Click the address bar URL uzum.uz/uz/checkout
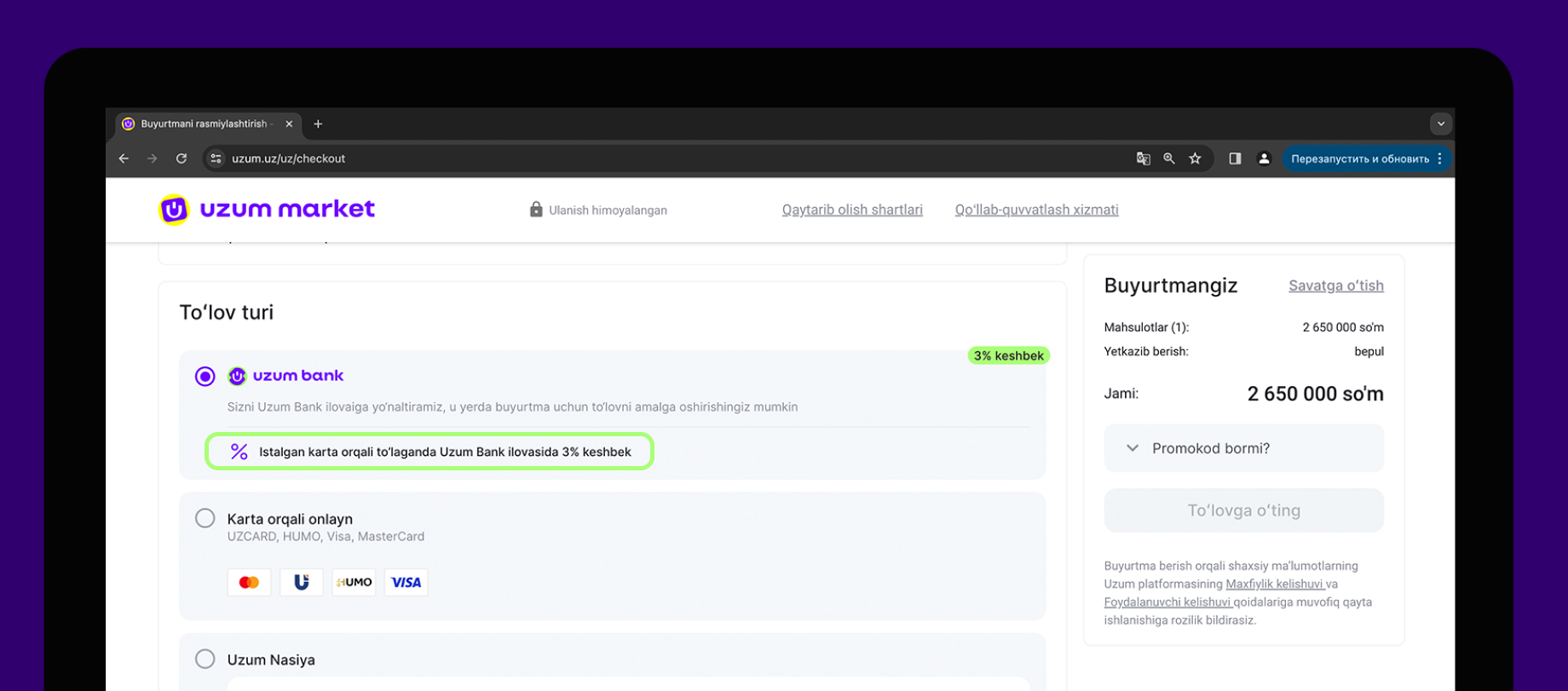The width and height of the screenshot is (1568, 691). pyautogui.click(x=288, y=158)
